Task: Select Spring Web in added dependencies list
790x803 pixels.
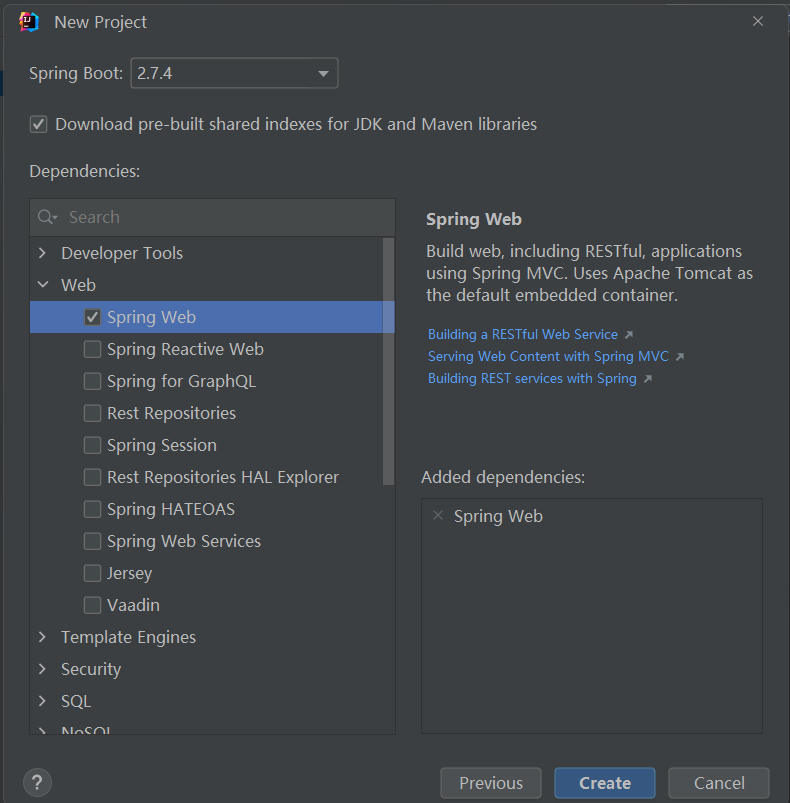Action: (x=498, y=516)
